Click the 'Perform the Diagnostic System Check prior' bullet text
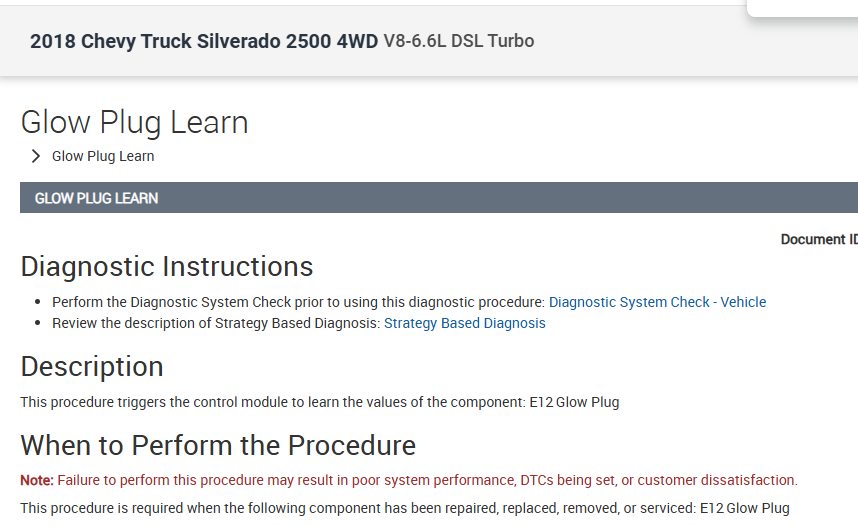 click(298, 302)
